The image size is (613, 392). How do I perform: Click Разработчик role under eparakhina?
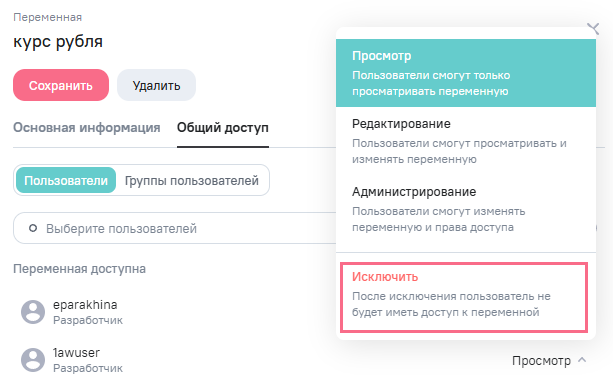[88, 320]
